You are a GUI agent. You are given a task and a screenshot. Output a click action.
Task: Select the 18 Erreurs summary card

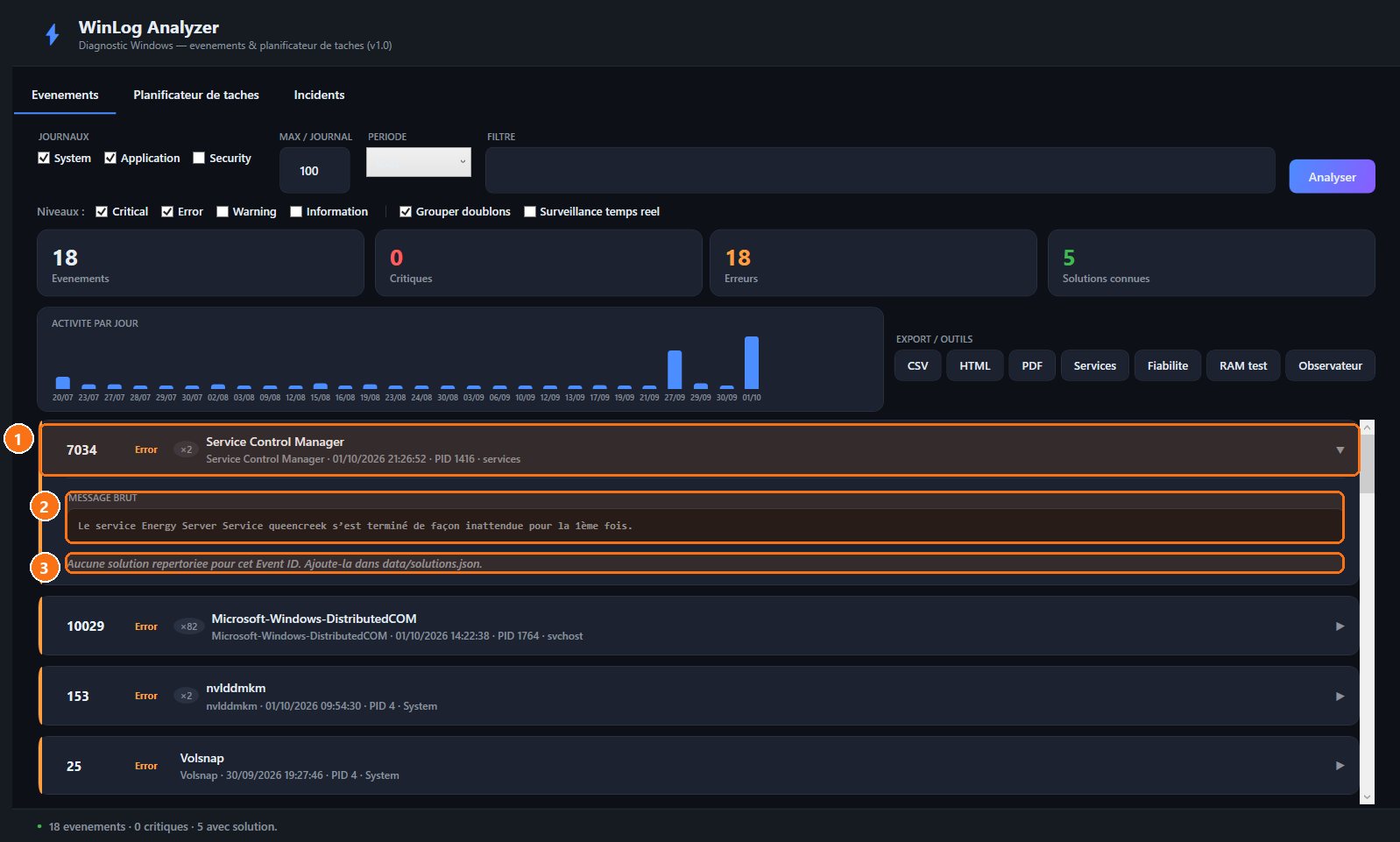point(873,263)
